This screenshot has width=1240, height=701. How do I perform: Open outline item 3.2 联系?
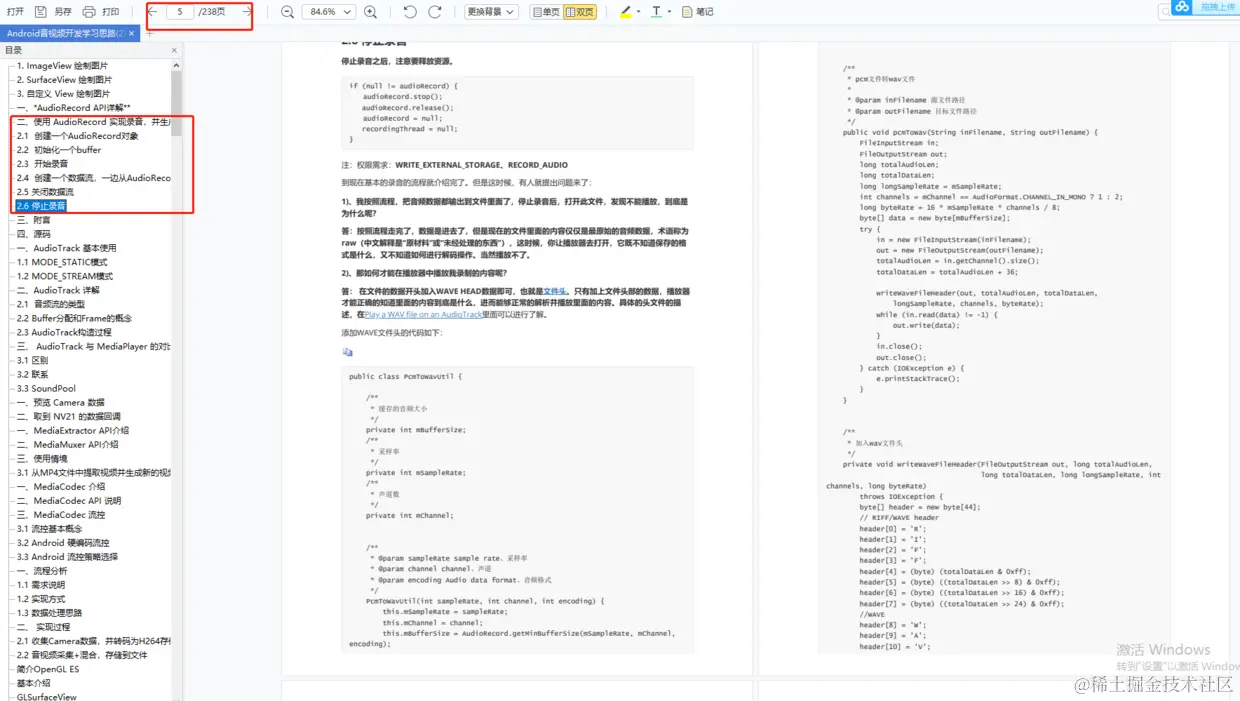[x=32, y=374]
